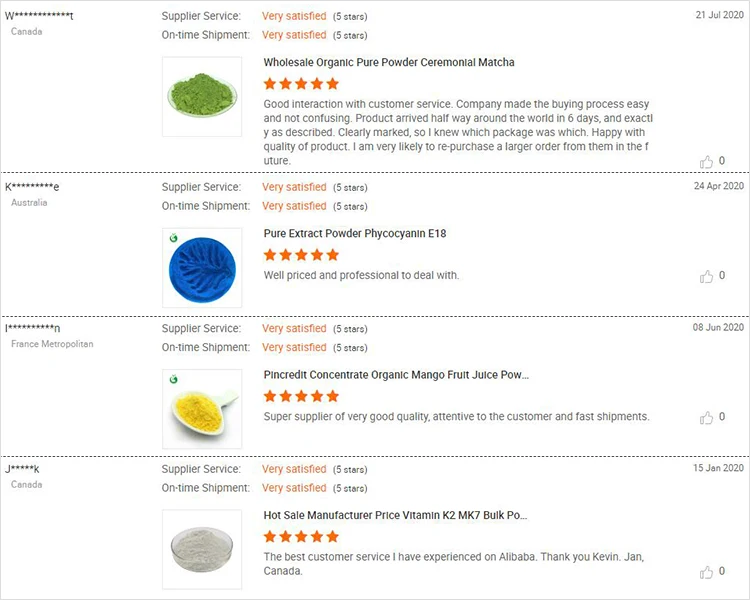Open green matcha powder product thumbnail
750x600 pixels.
[202, 96]
